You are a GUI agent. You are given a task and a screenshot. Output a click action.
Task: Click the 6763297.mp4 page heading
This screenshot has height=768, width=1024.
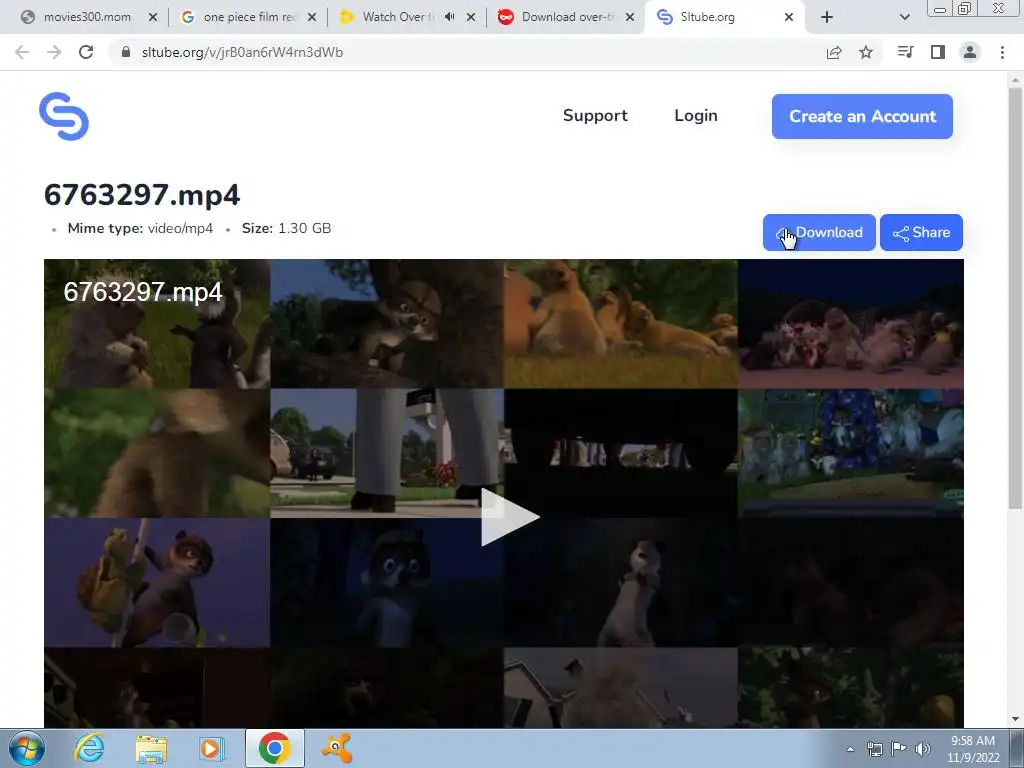point(142,195)
